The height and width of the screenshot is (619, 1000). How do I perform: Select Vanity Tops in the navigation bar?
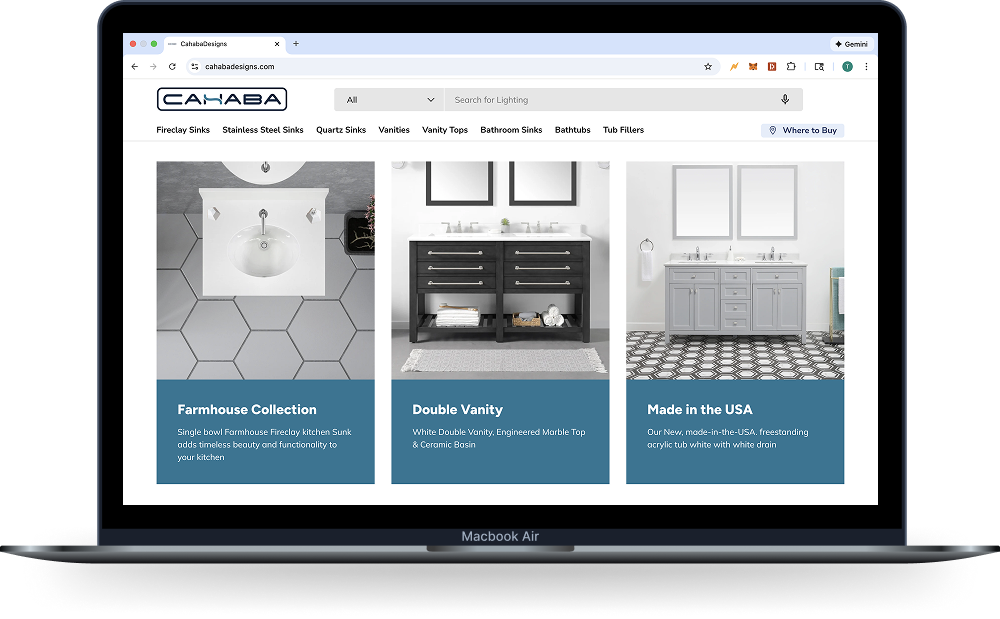coord(445,130)
